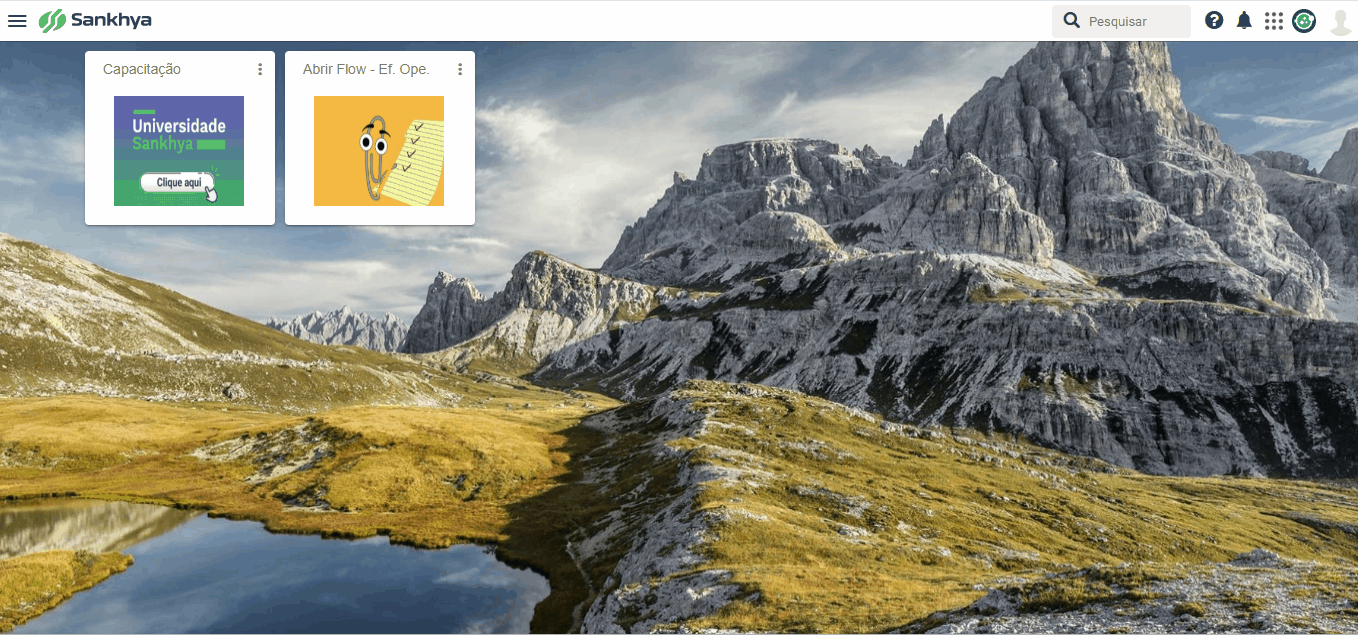Open the Universidade Sankhya banner image
The width and height of the screenshot is (1358, 635).
pyautogui.click(x=179, y=151)
